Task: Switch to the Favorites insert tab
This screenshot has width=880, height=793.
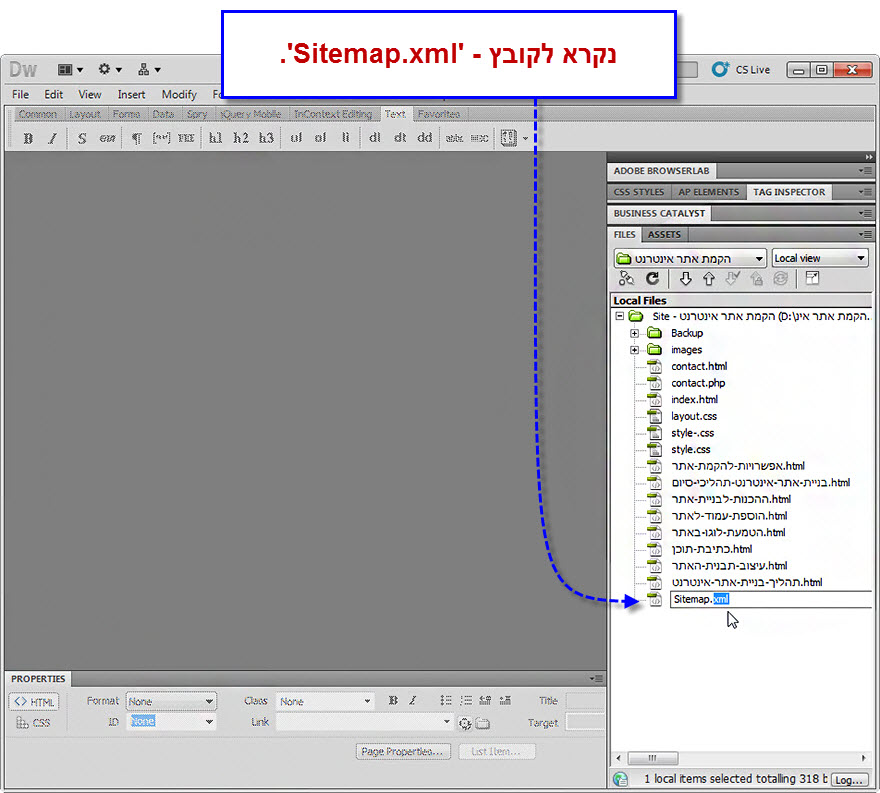Action: [439, 114]
